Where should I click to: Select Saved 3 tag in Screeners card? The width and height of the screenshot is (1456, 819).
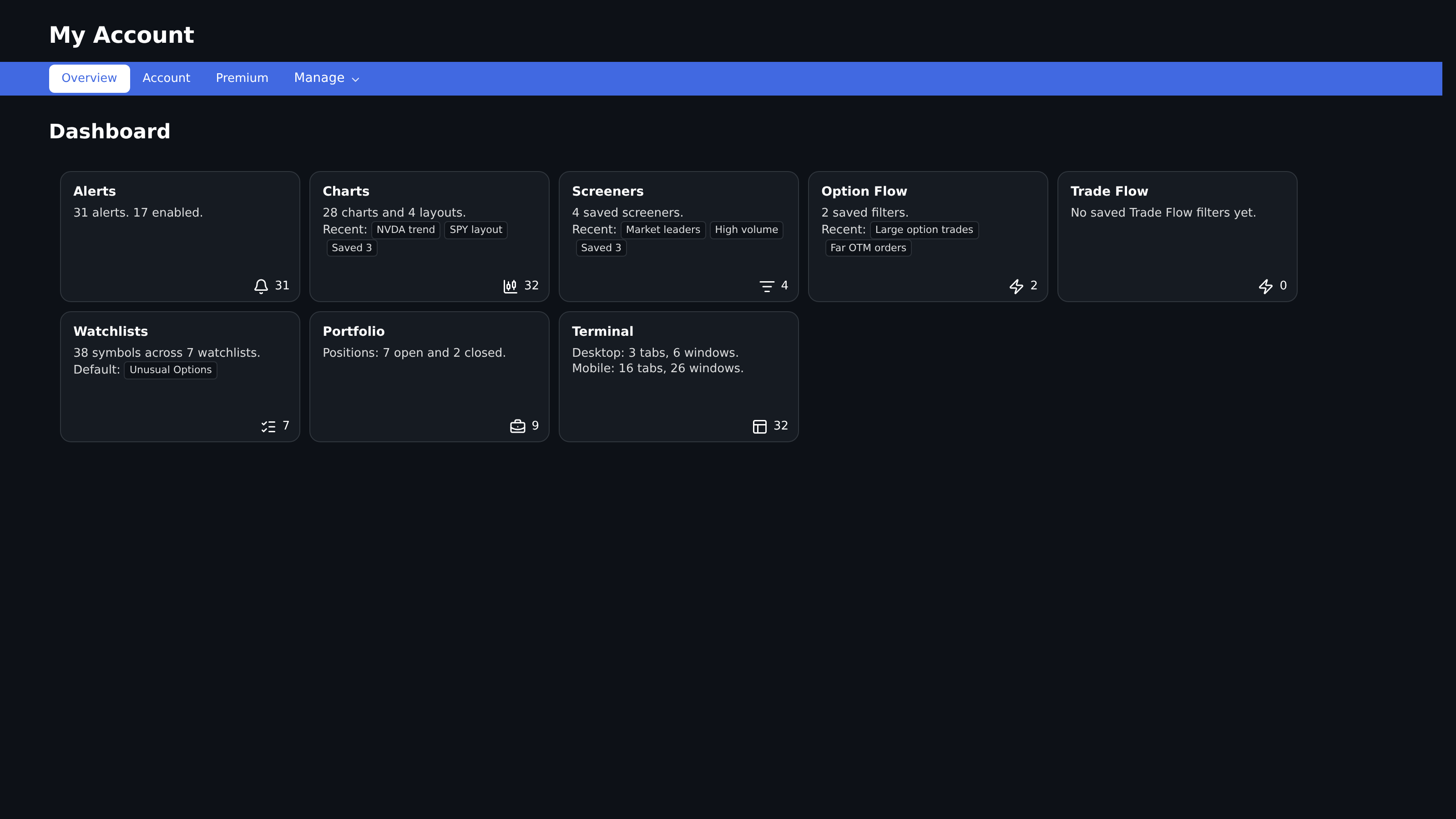pyautogui.click(x=601, y=248)
